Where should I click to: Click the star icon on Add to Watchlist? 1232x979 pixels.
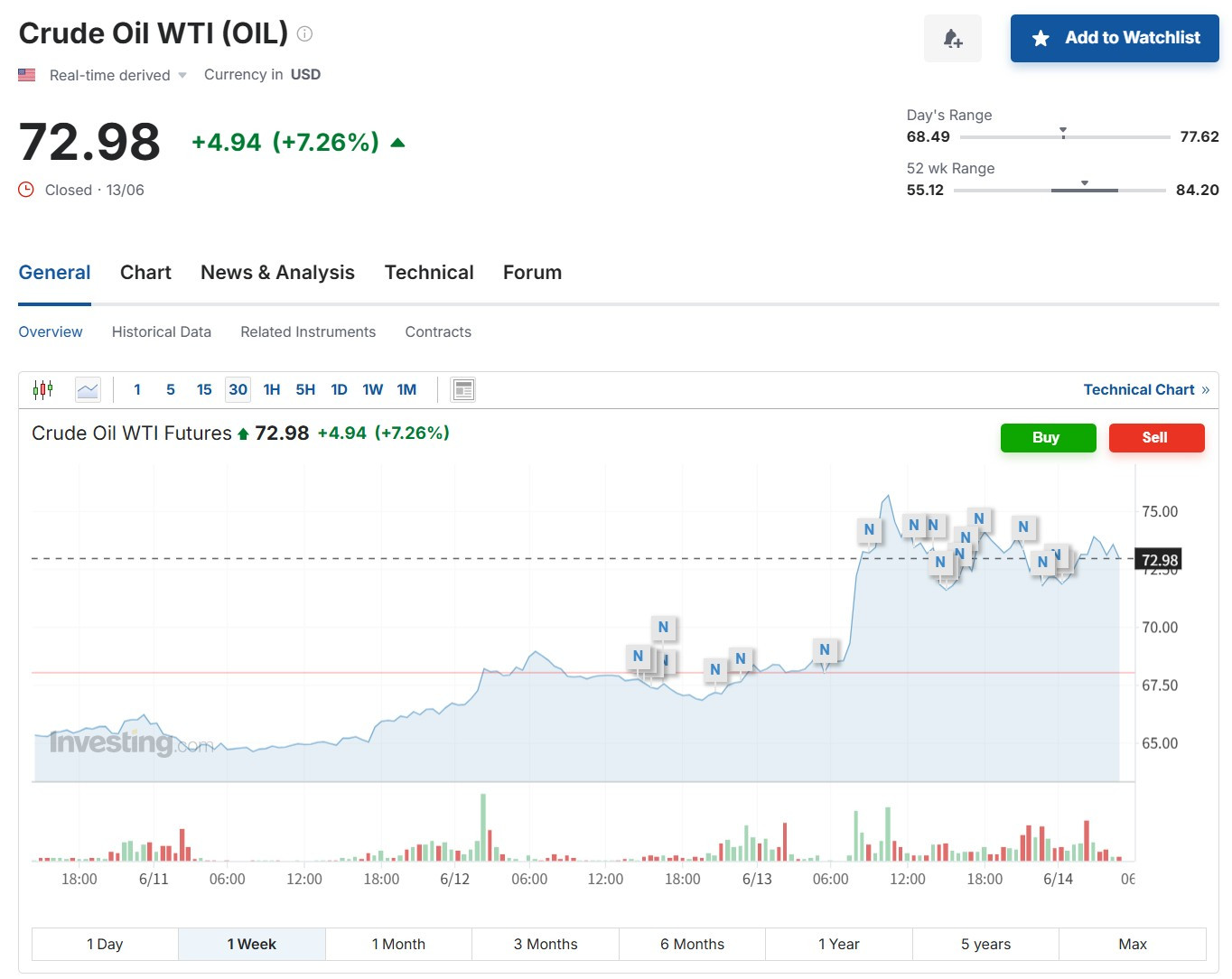tap(1041, 38)
